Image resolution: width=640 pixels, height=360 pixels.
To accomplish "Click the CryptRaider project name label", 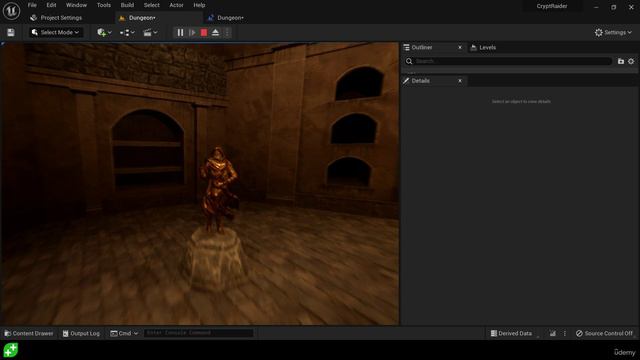I will coord(552,6).
